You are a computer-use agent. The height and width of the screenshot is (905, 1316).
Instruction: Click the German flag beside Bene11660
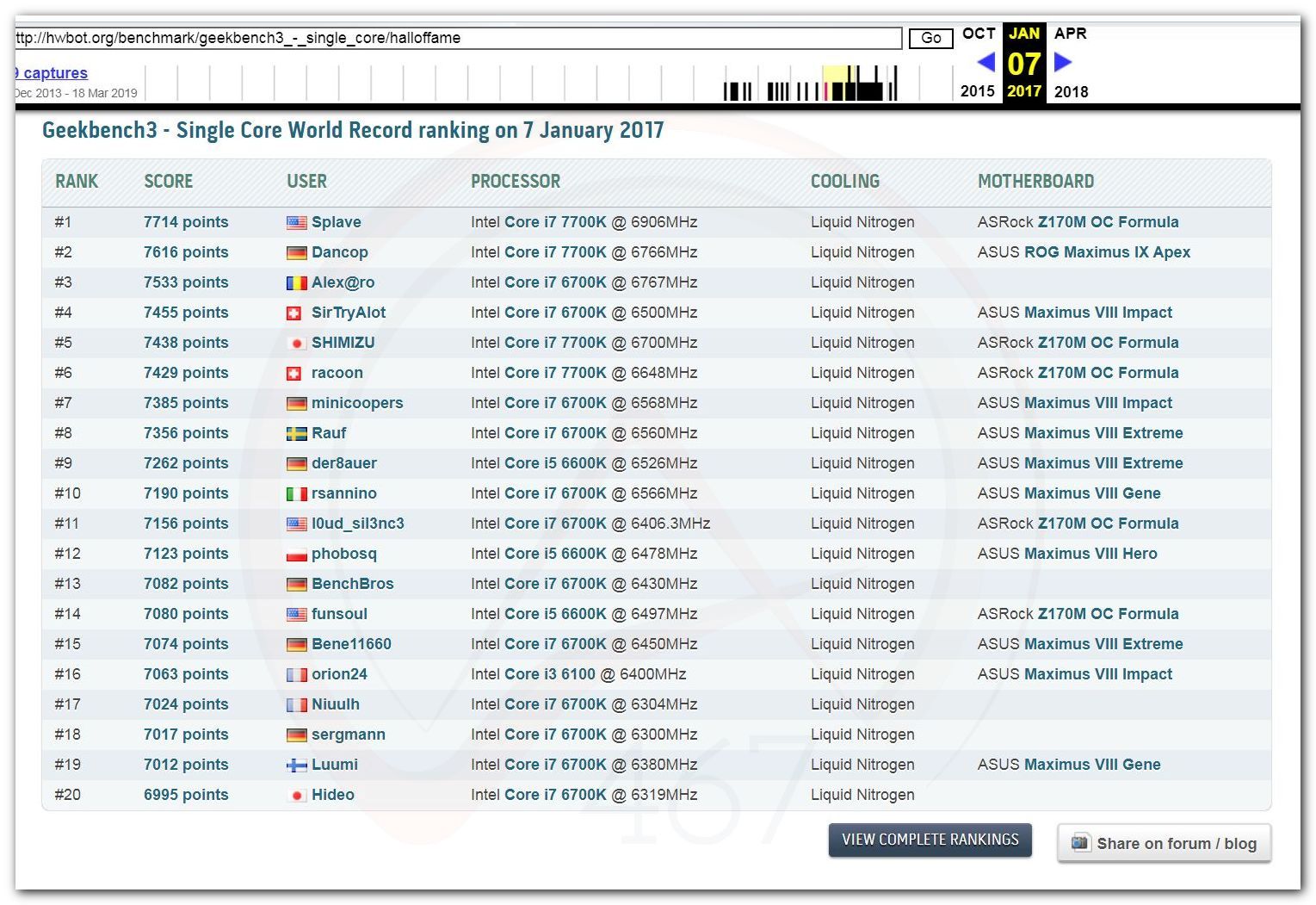tap(296, 644)
